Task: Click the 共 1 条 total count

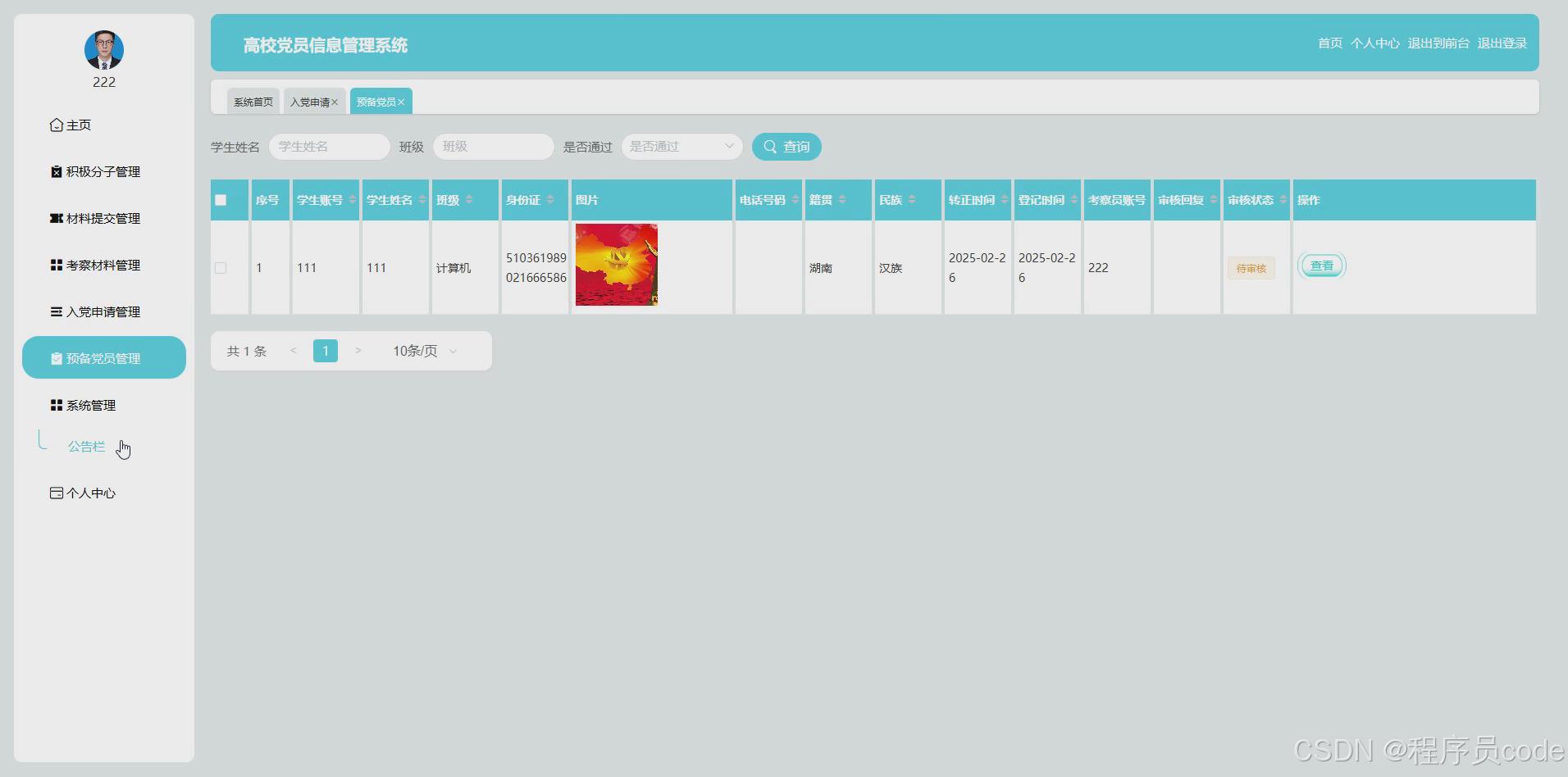Action: click(x=247, y=351)
